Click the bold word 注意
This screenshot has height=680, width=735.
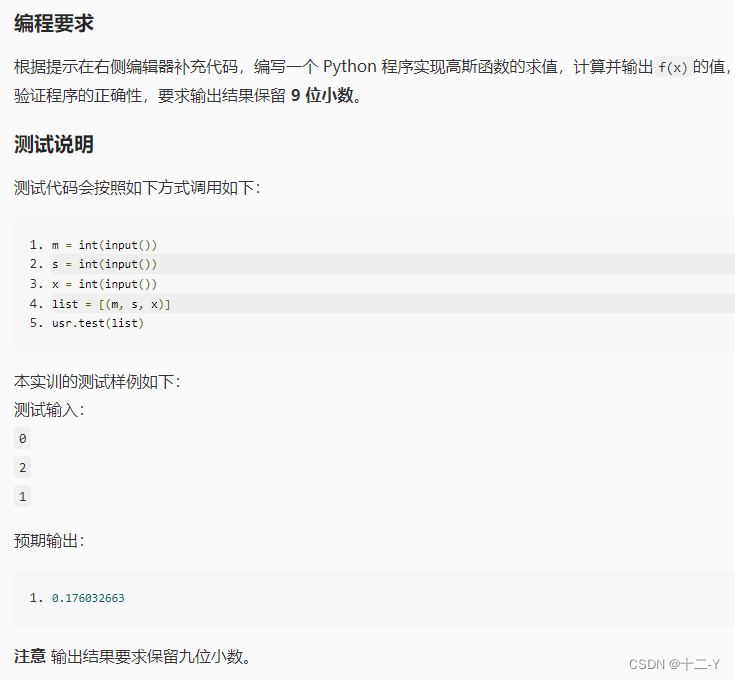(x=30, y=656)
